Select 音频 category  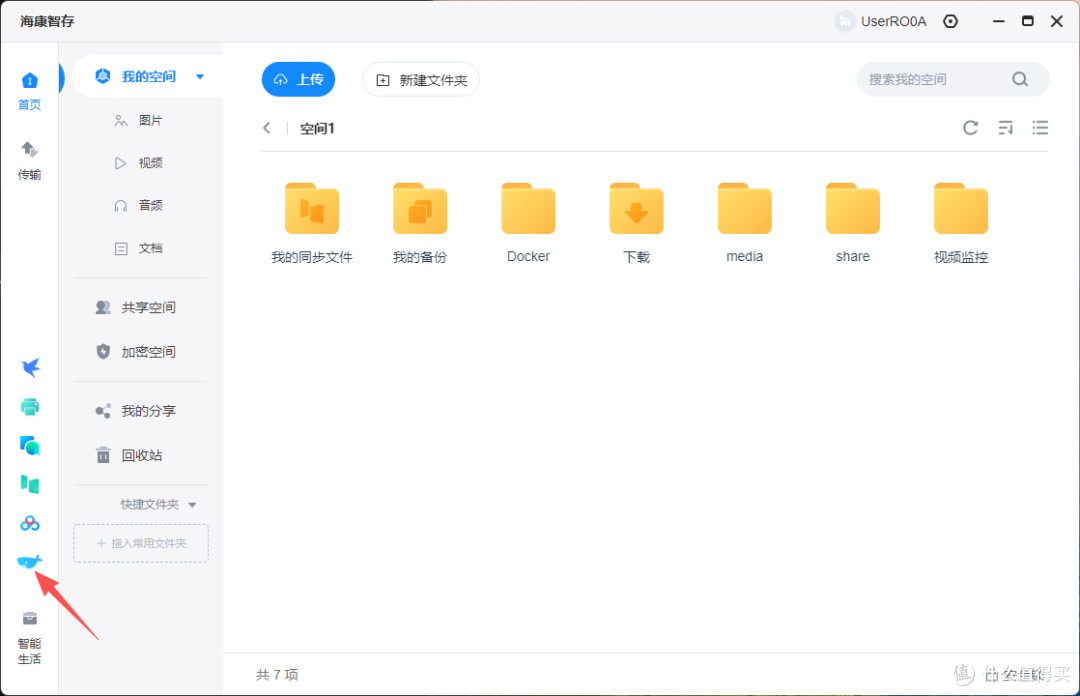[138, 205]
